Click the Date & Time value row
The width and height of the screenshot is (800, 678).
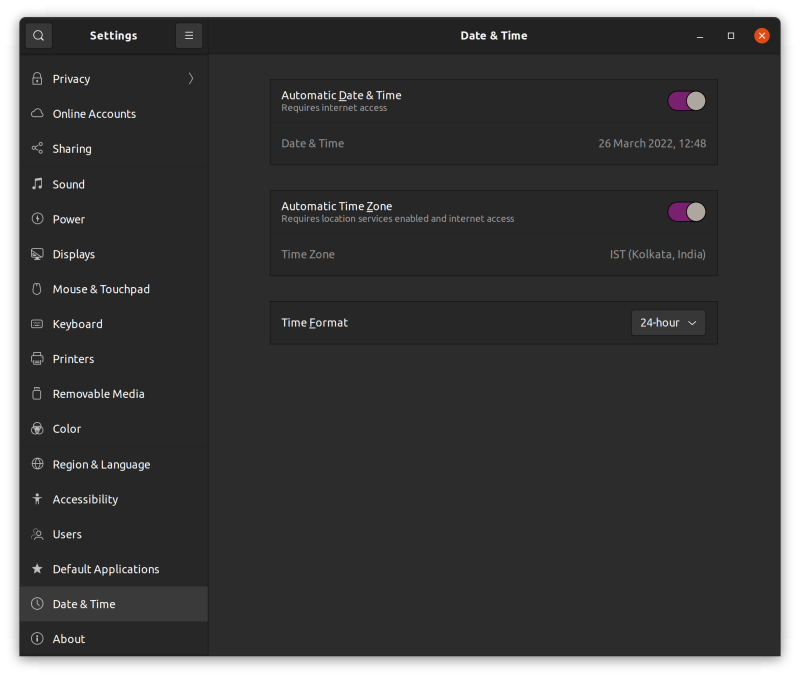point(493,144)
